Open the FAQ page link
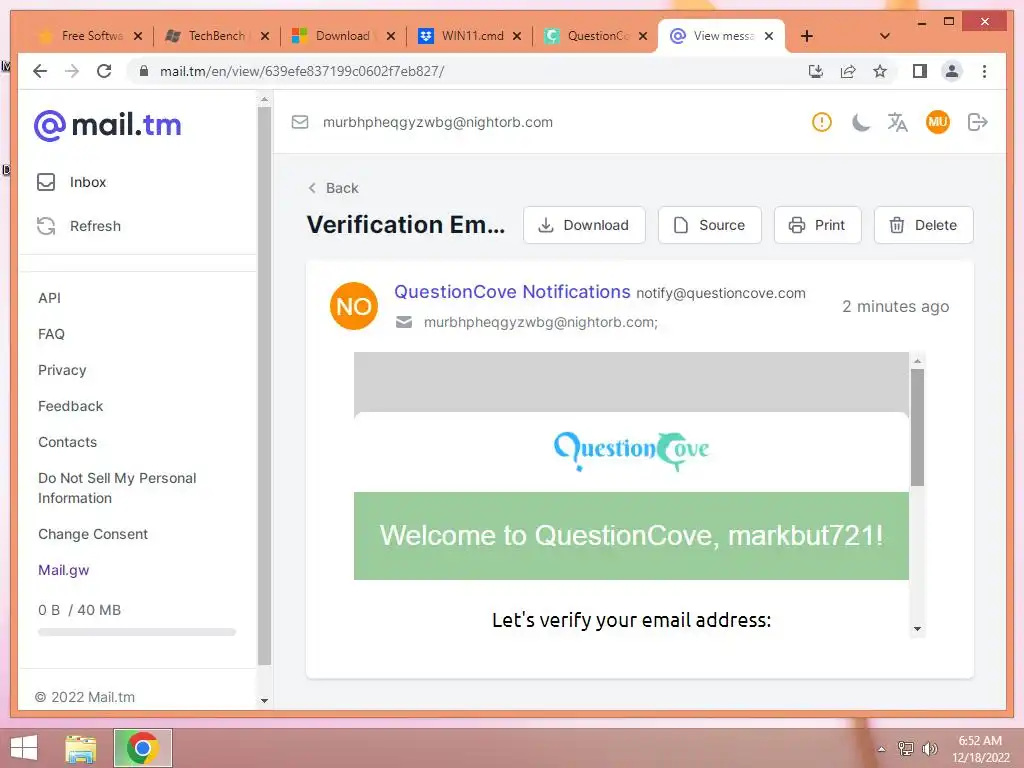The image size is (1024, 768). tap(52, 334)
